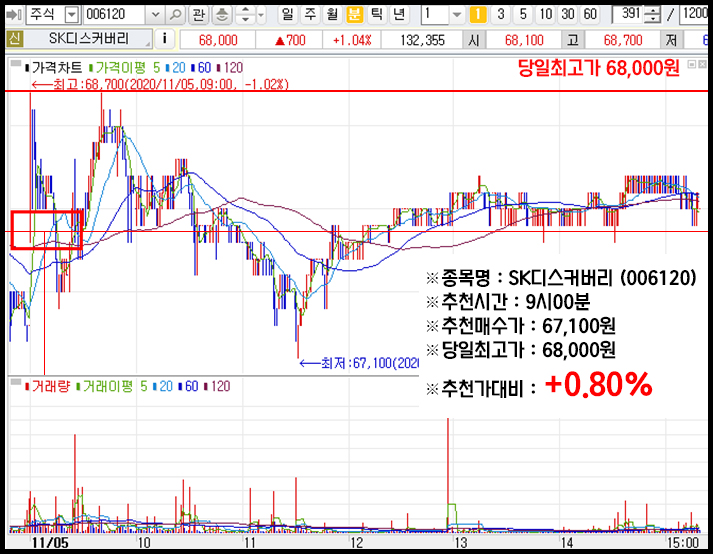Click the up/down stock navigation arrows
Viewport: 713px width, 554px height.
click(246, 15)
